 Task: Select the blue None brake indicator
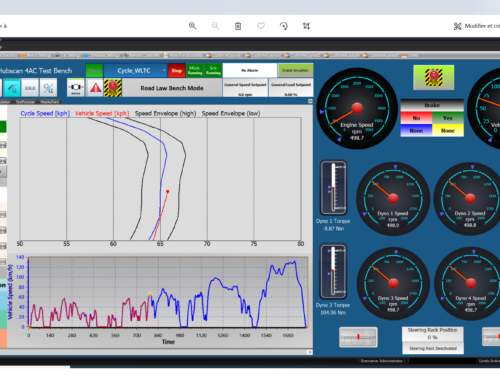click(x=416, y=131)
